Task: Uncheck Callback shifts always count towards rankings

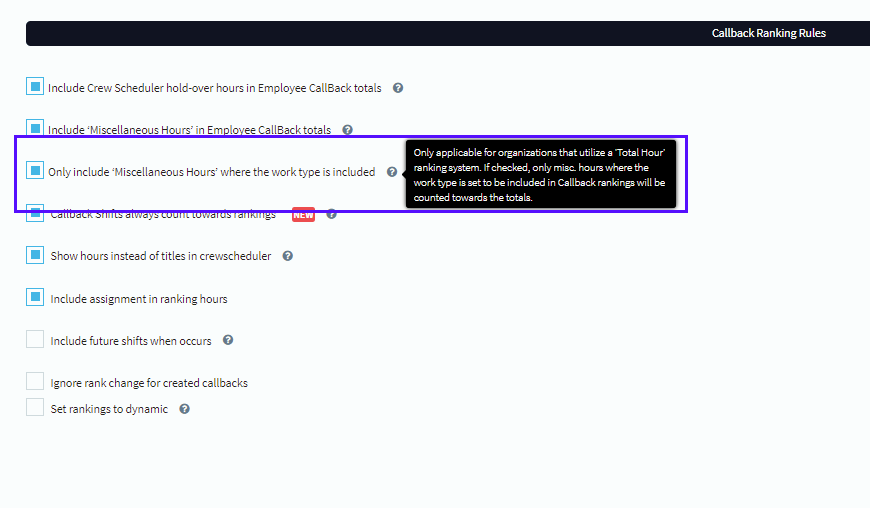Action: [x=35, y=213]
